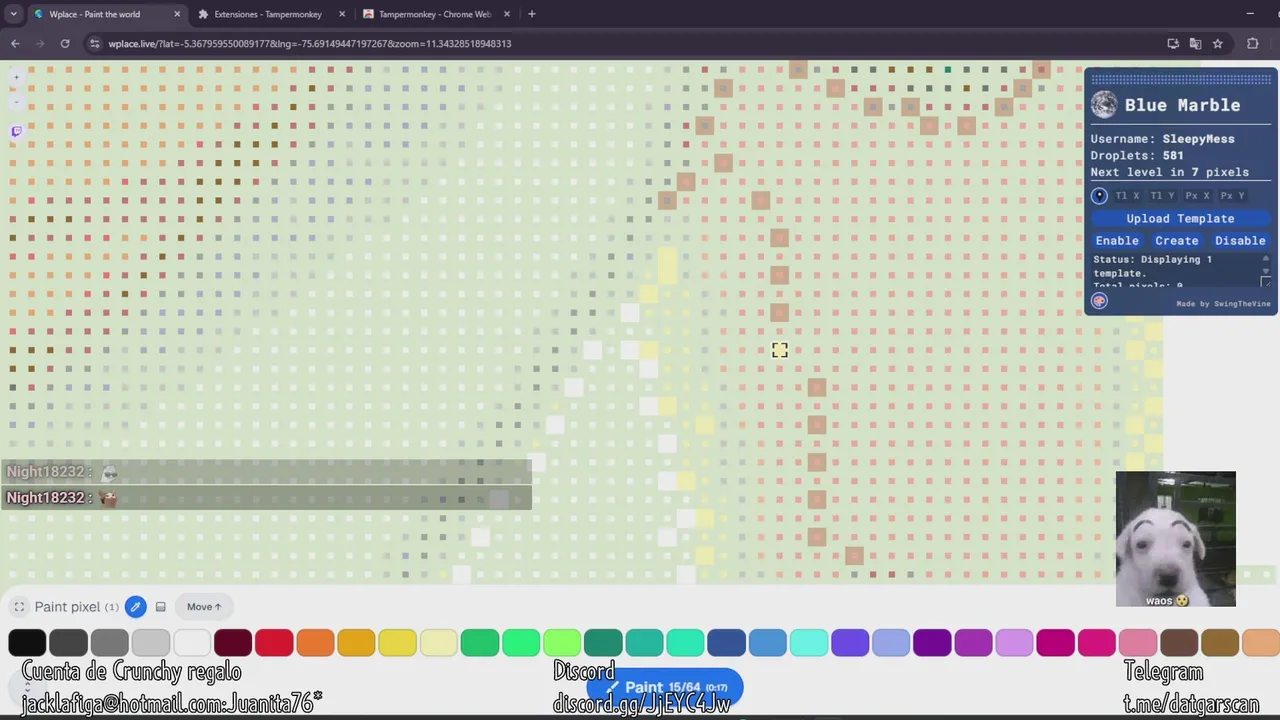Select the light cyan color swatch
The height and width of the screenshot is (720, 1280).
pyautogui.click(x=808, y=642)
